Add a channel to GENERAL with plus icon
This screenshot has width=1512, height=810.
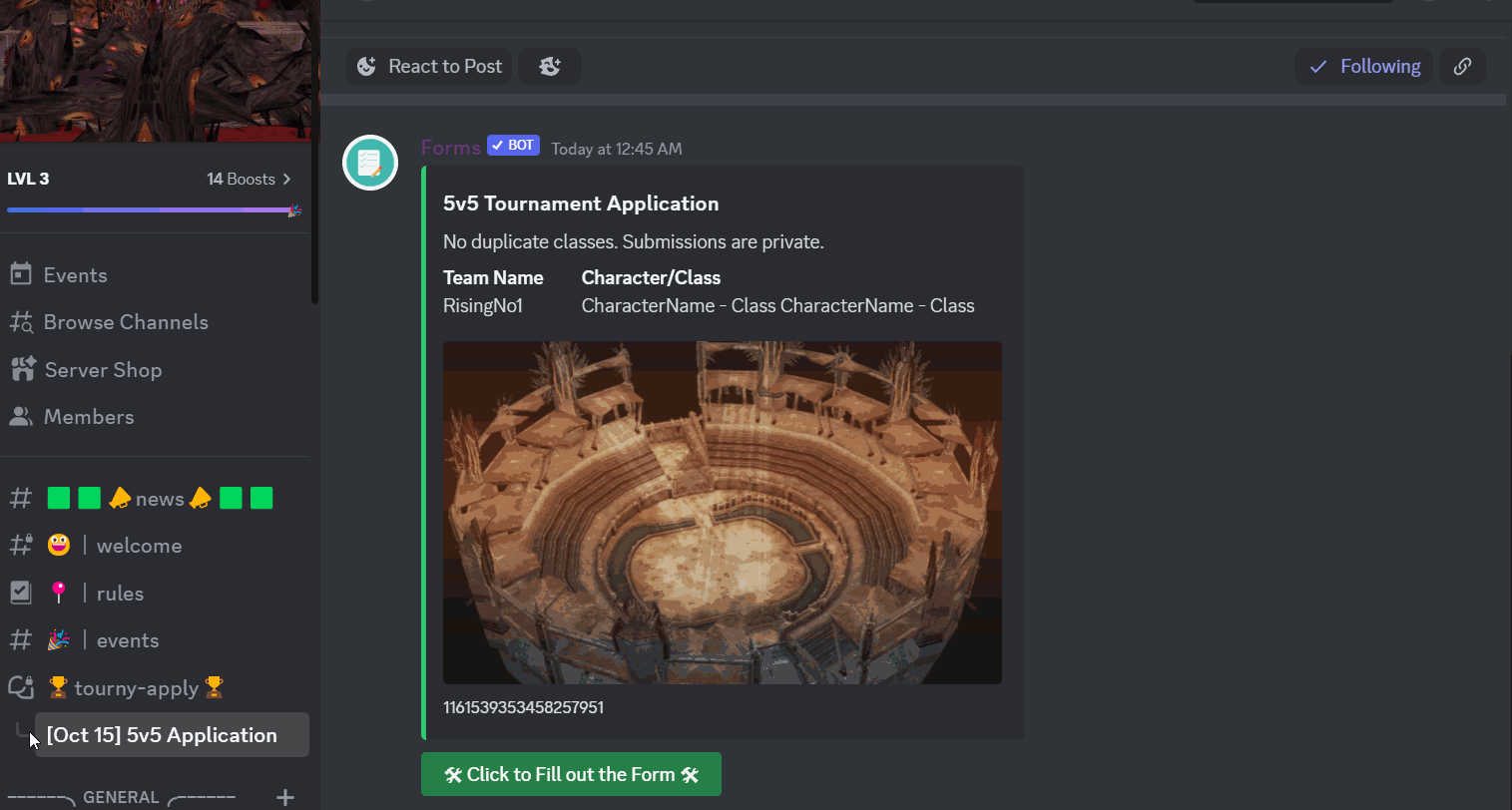pos(285,797)
